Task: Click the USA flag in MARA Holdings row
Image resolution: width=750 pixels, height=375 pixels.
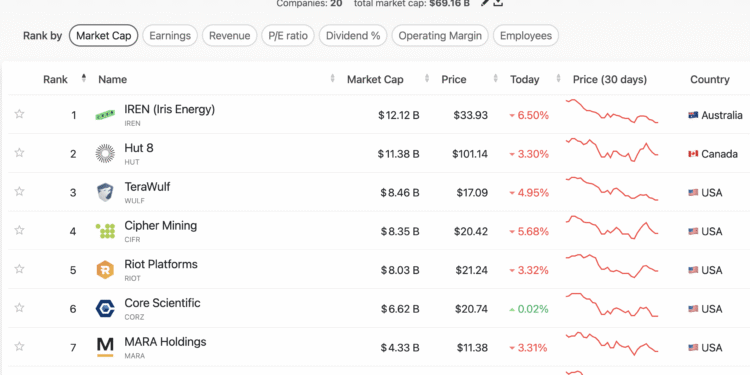Action: click(x=693, y=348)
